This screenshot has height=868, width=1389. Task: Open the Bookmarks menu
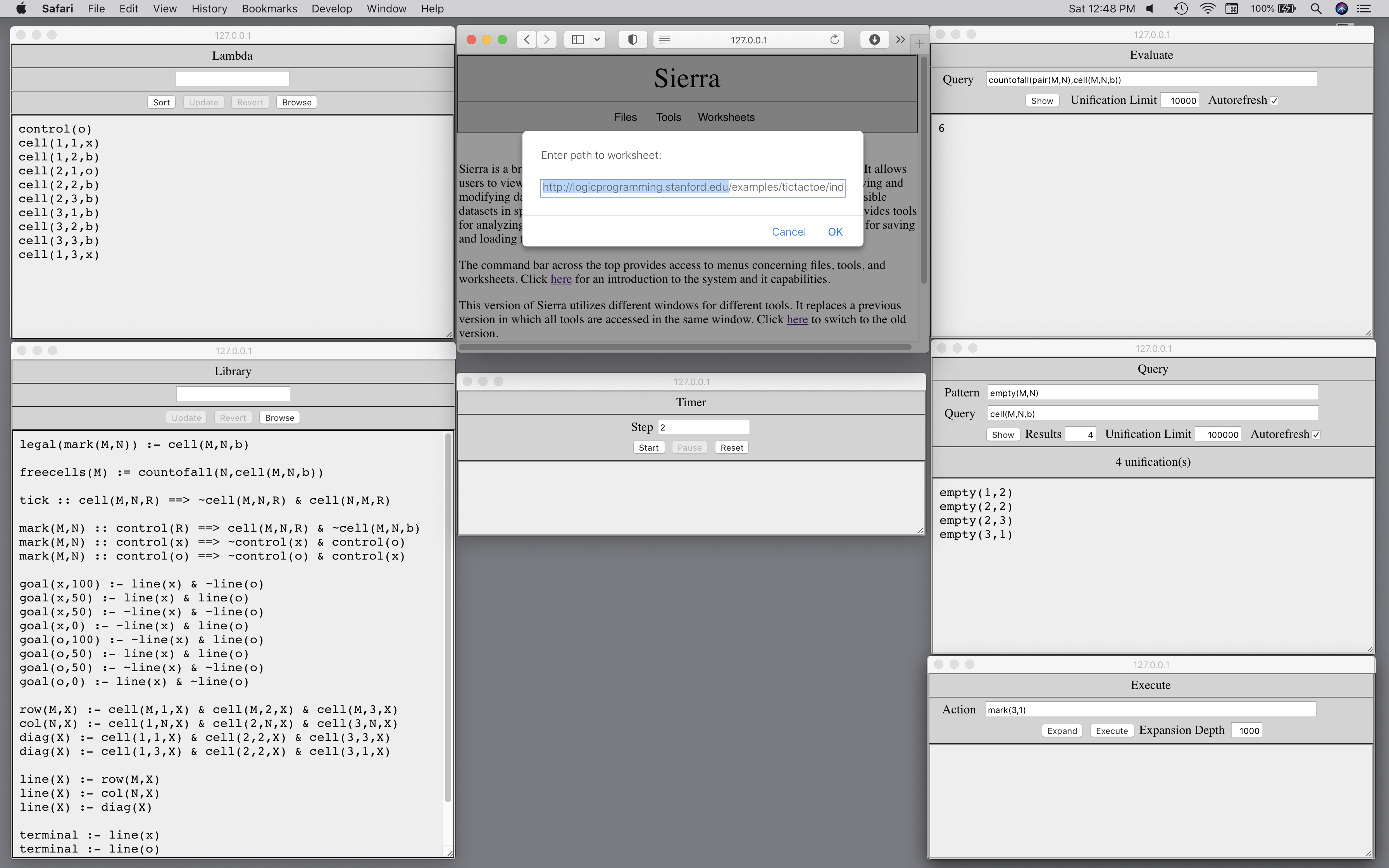(269, 9)
